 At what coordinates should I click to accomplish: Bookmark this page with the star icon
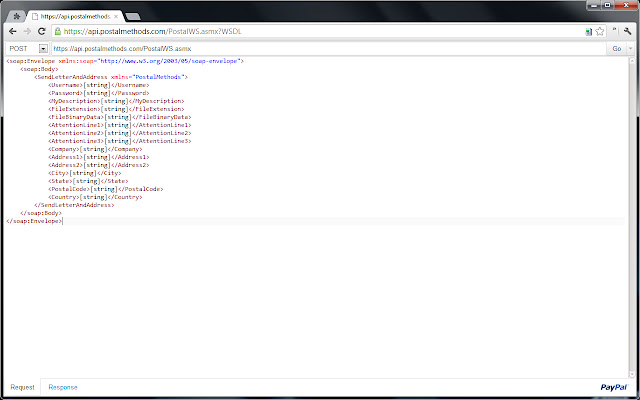click(x=601, y=32)
